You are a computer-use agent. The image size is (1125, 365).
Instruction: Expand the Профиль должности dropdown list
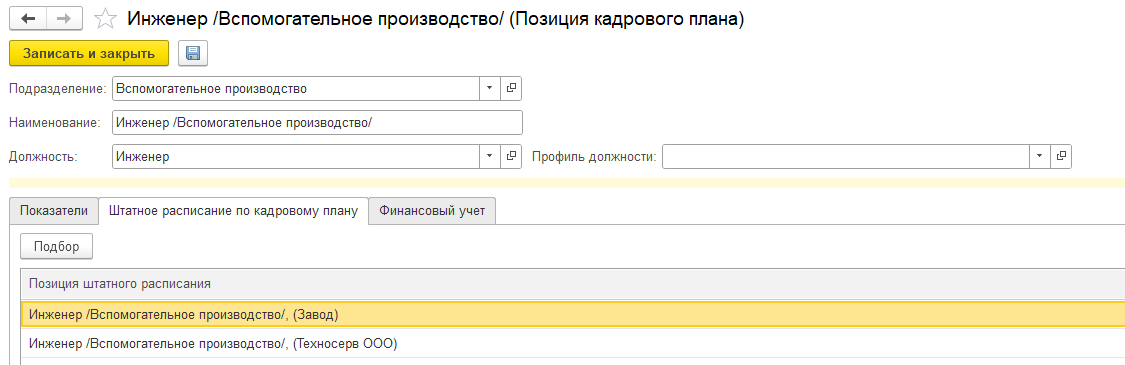click(x=1040, y=156)
